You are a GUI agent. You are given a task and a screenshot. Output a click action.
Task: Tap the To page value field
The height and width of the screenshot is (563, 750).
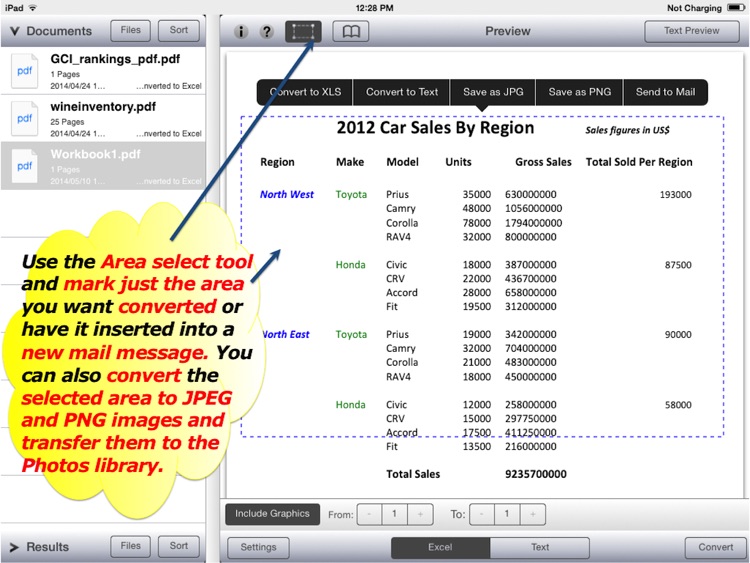click(507, 514)
